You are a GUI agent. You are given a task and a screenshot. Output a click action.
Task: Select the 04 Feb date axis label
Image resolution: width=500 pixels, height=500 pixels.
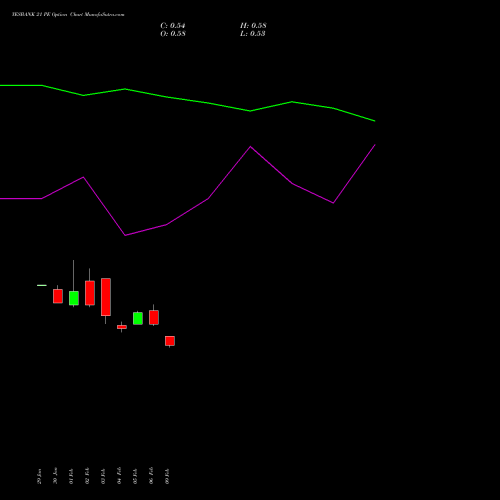pos(119,476)
